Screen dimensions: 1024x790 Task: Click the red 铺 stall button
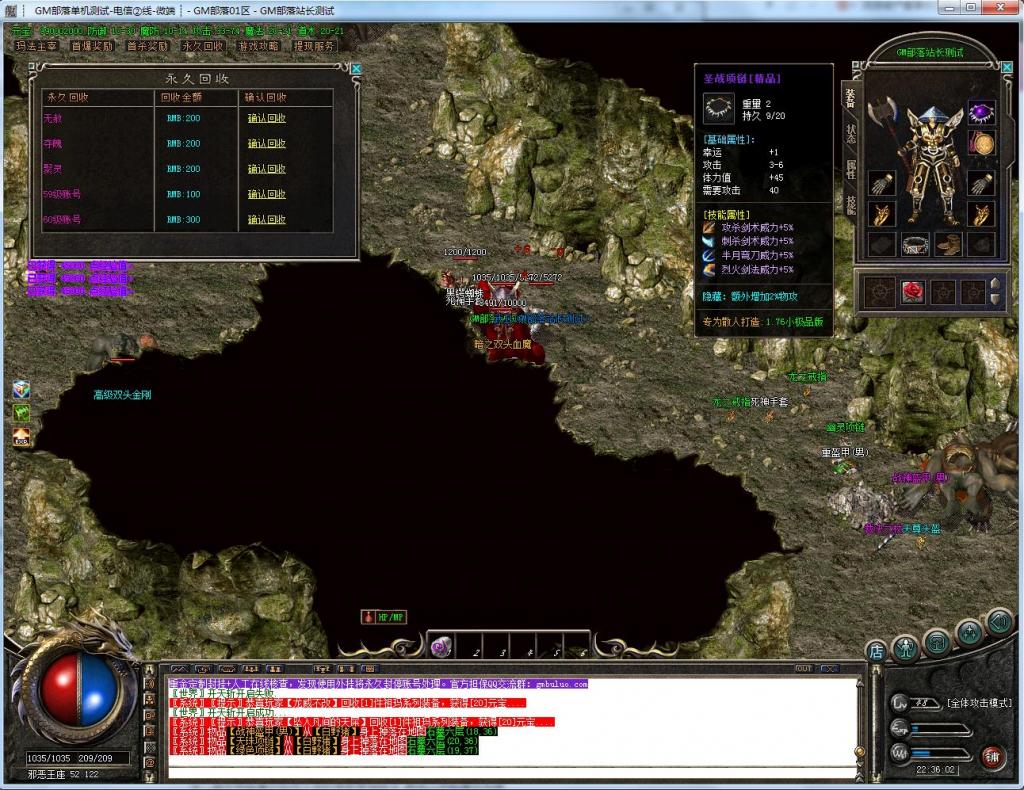click(x=993, y=757)
